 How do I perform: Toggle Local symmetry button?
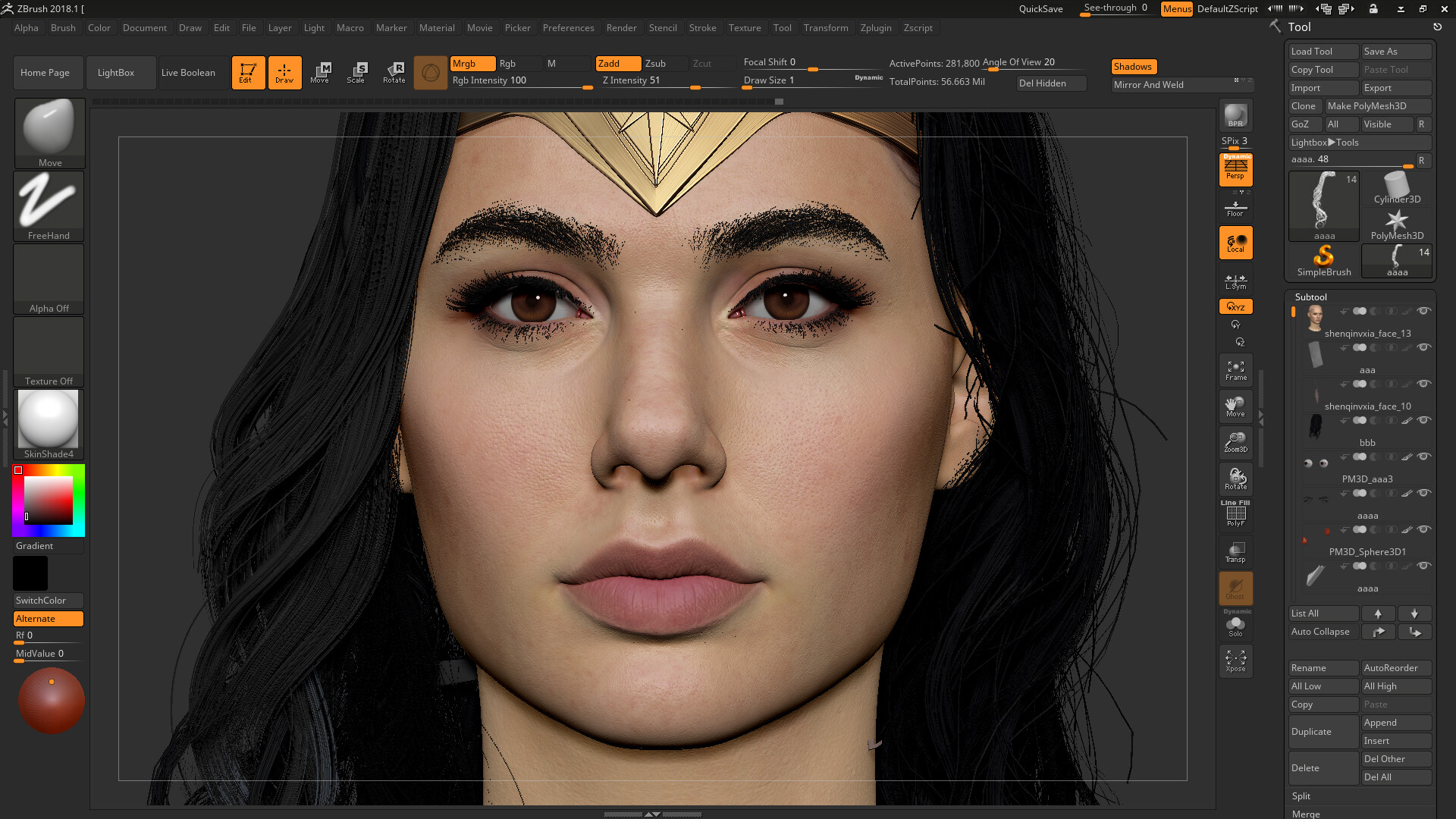pyautogui.click(x=1235, y=243)
